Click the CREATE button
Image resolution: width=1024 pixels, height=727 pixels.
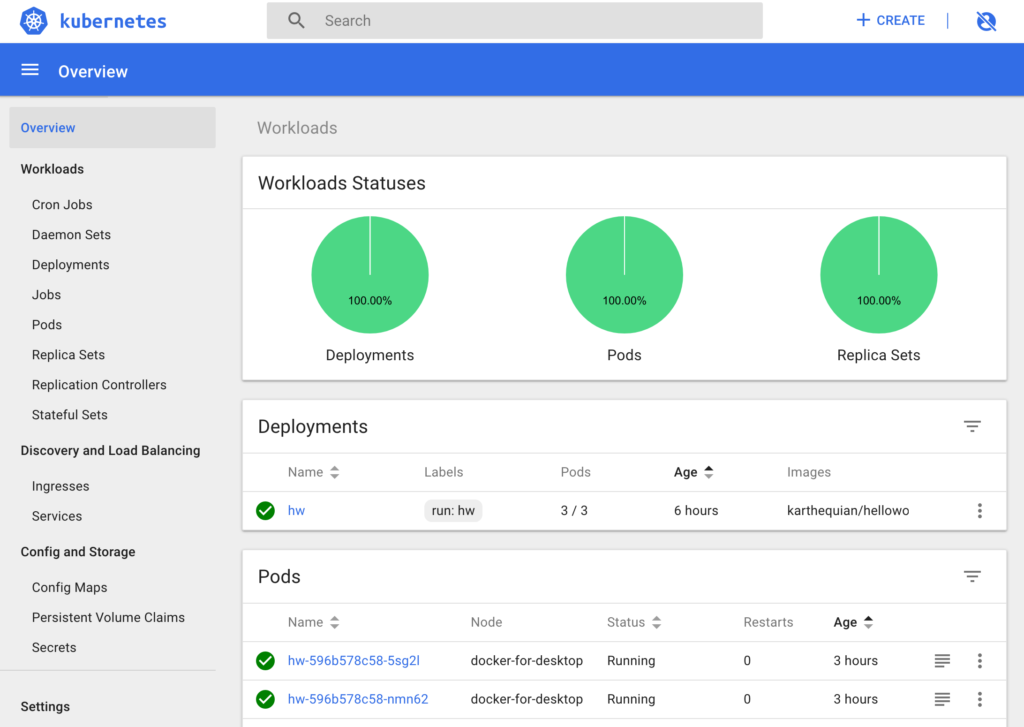[x=891, y=21]
